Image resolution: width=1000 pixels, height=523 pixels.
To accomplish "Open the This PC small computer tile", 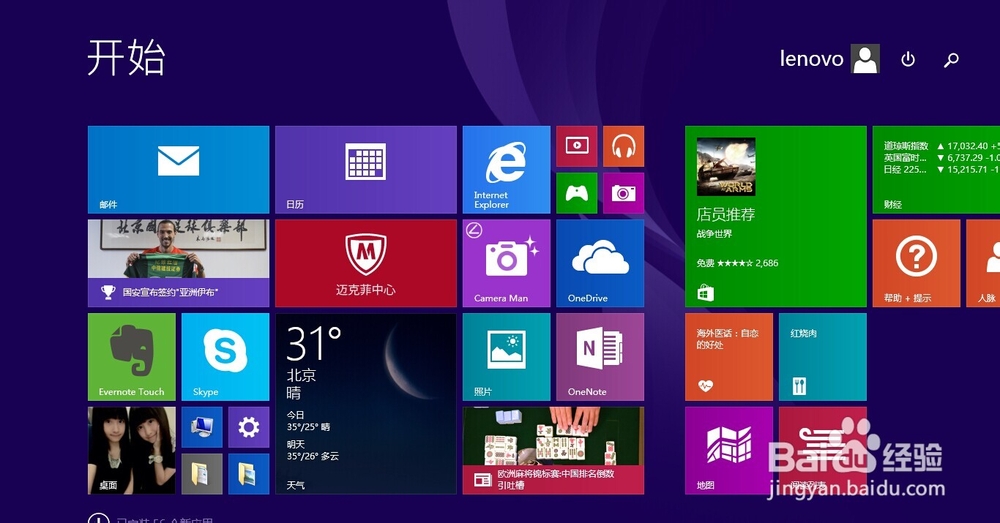I will pos(202,427).
